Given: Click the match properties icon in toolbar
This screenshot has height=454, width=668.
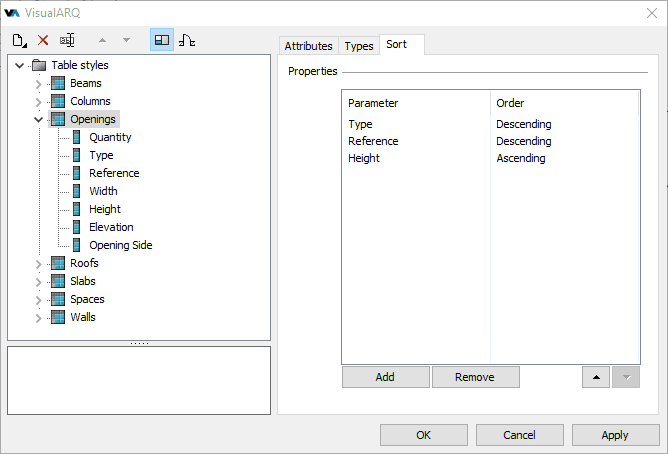Looking at the screenshot, I should (187, 40).
